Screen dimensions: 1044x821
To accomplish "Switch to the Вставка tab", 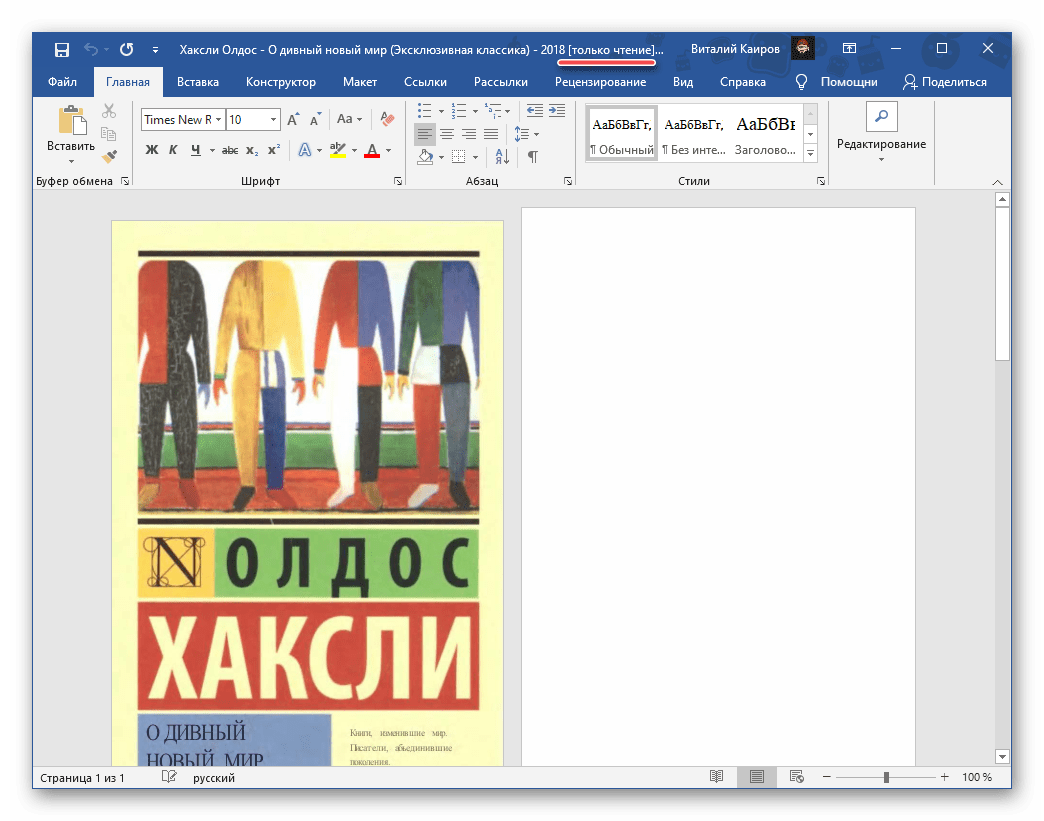I will (198, 82).
